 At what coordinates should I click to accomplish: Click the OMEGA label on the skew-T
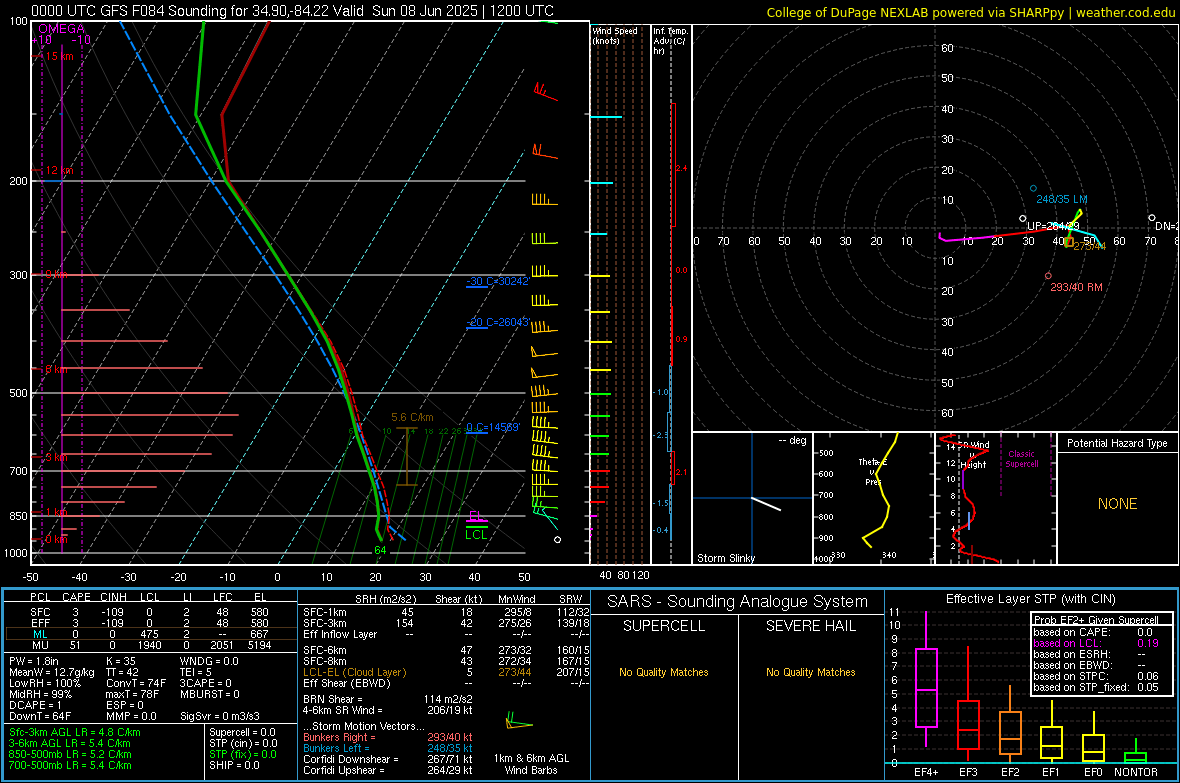click(x=61, y=29)
